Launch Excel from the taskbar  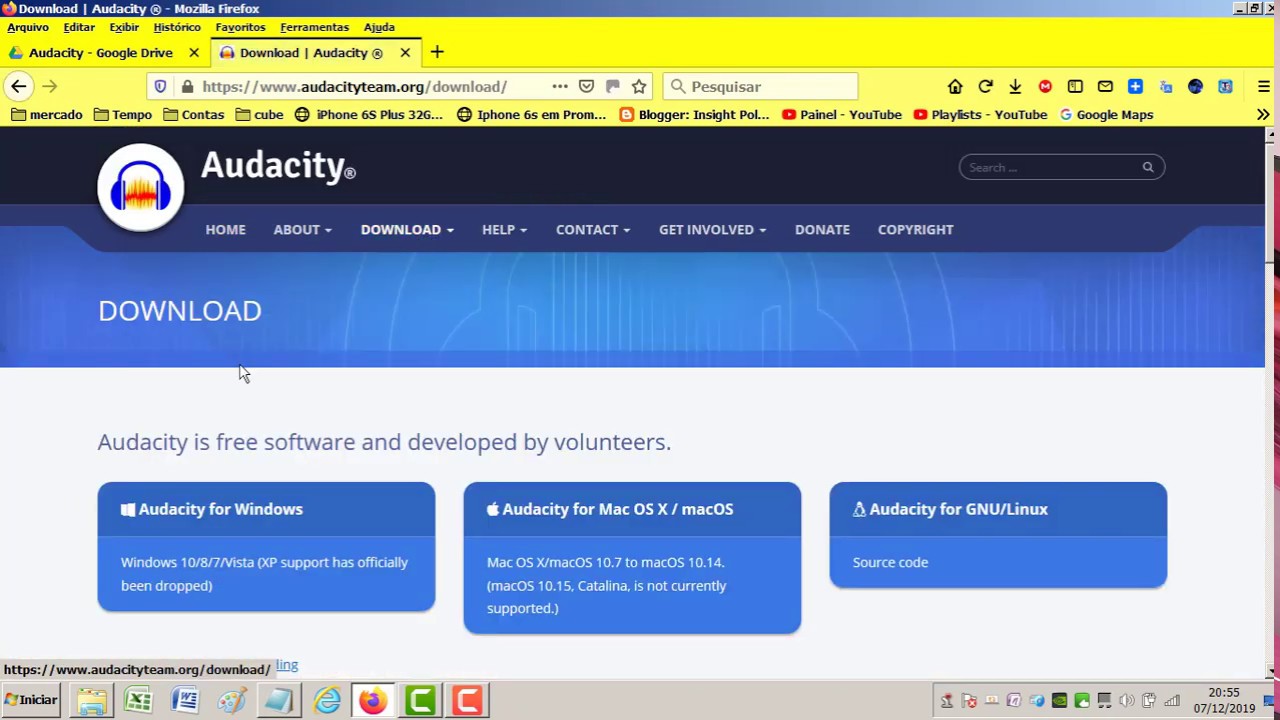coord(138,700)
